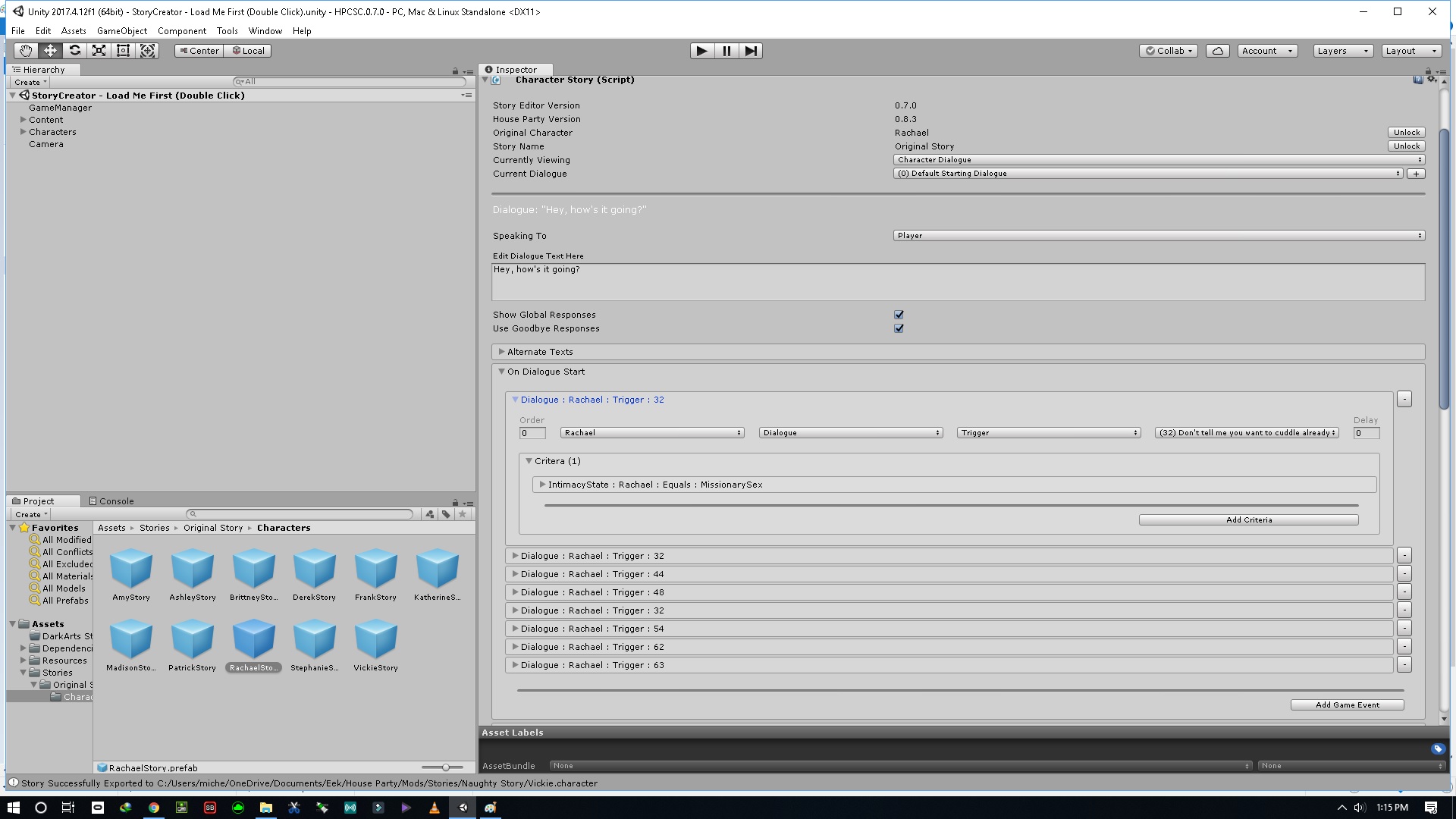Click the favorite star icon in Project search

click(x=463, y=514)
